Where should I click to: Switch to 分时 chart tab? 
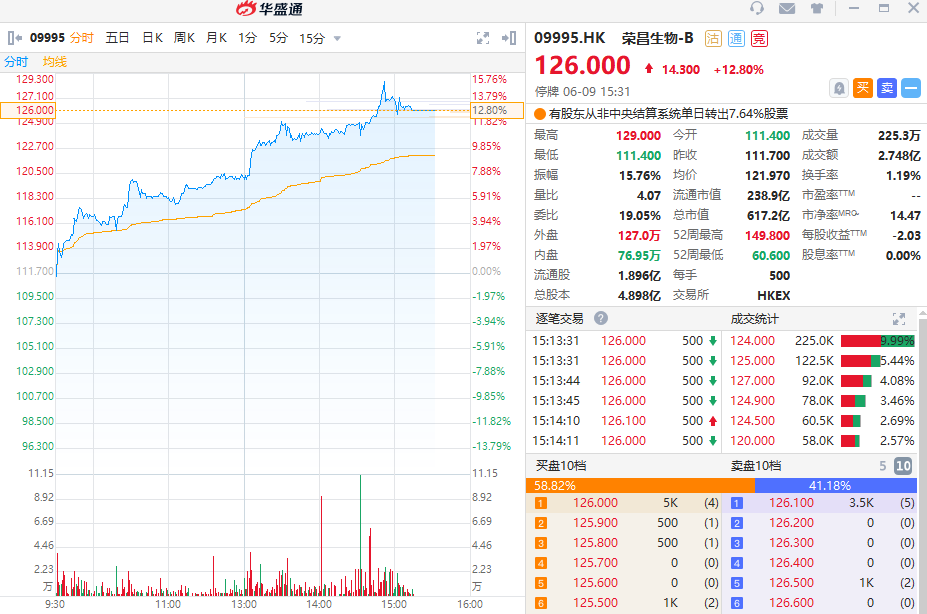tap(82, 38)
